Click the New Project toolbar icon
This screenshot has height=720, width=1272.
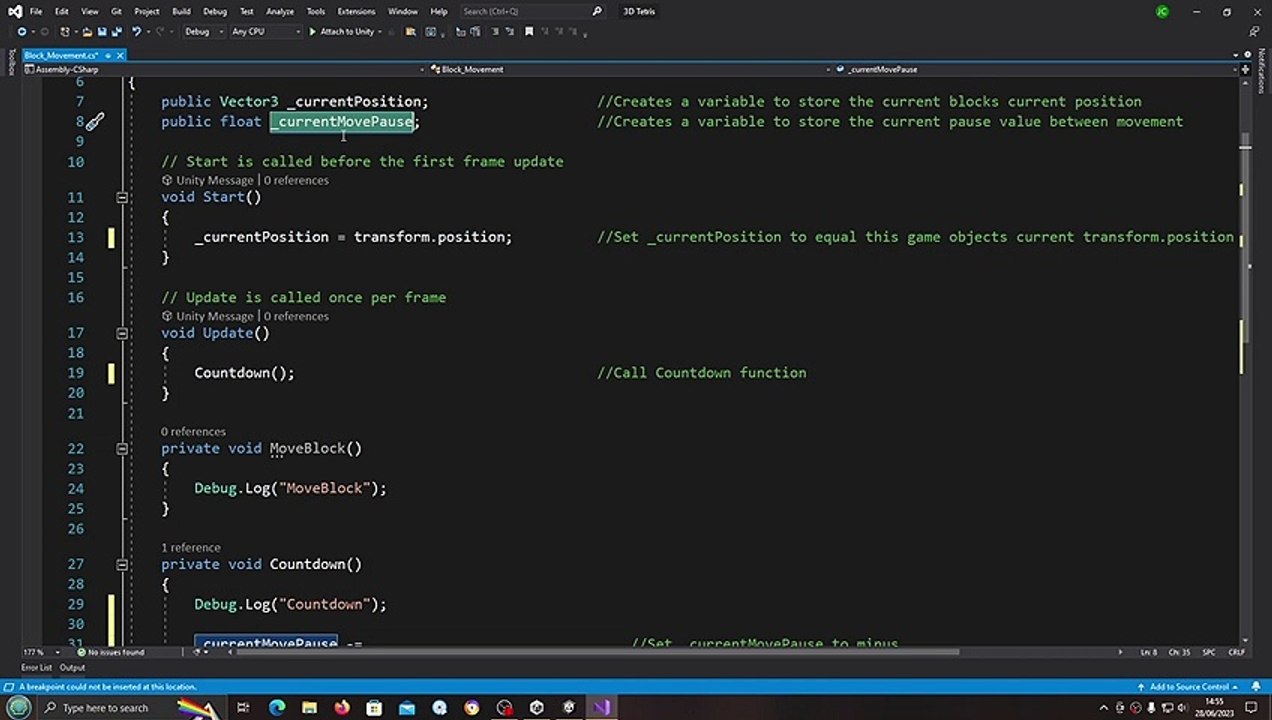point(64,31)
